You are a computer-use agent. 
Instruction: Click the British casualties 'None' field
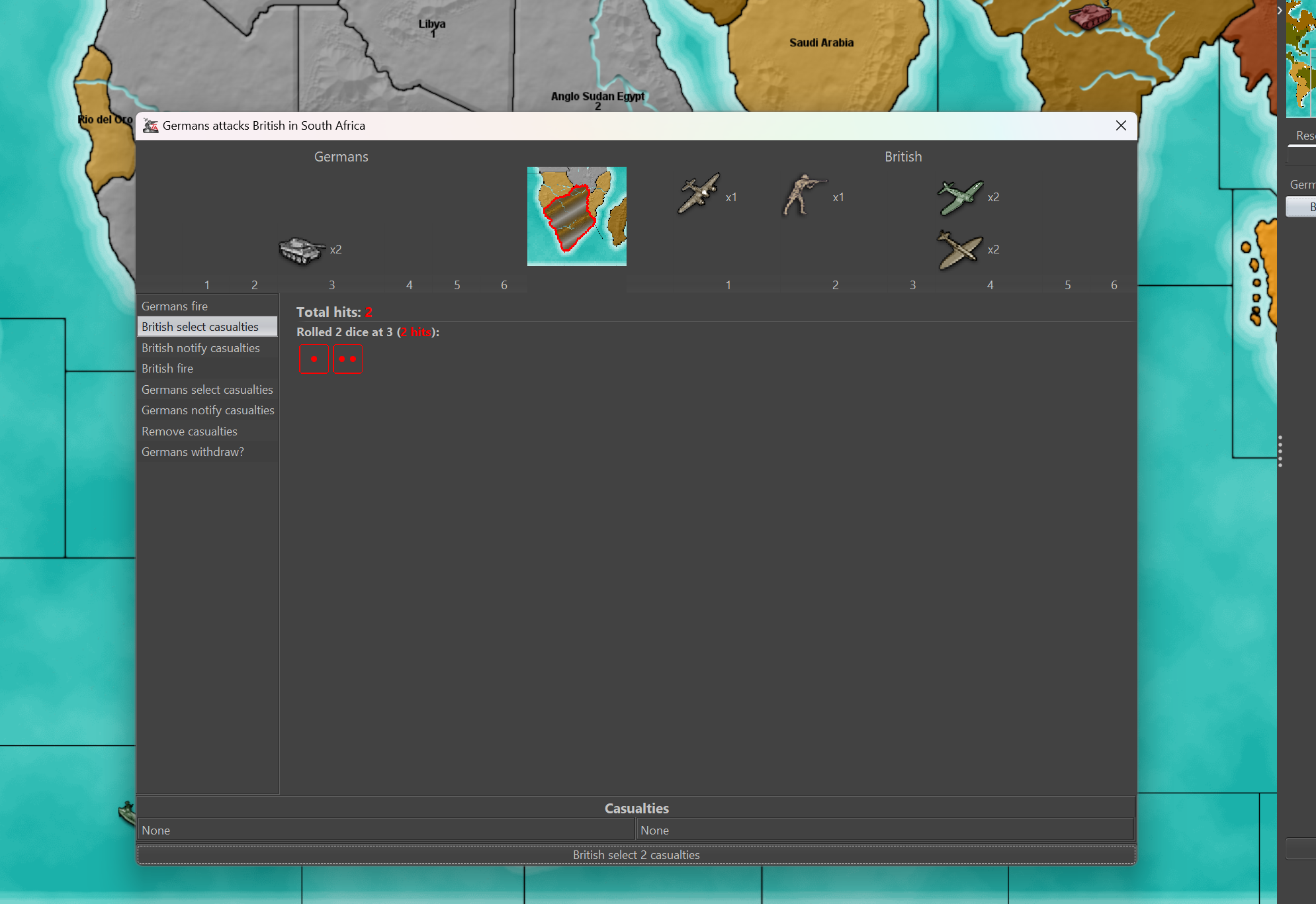[x=885, y=831]
